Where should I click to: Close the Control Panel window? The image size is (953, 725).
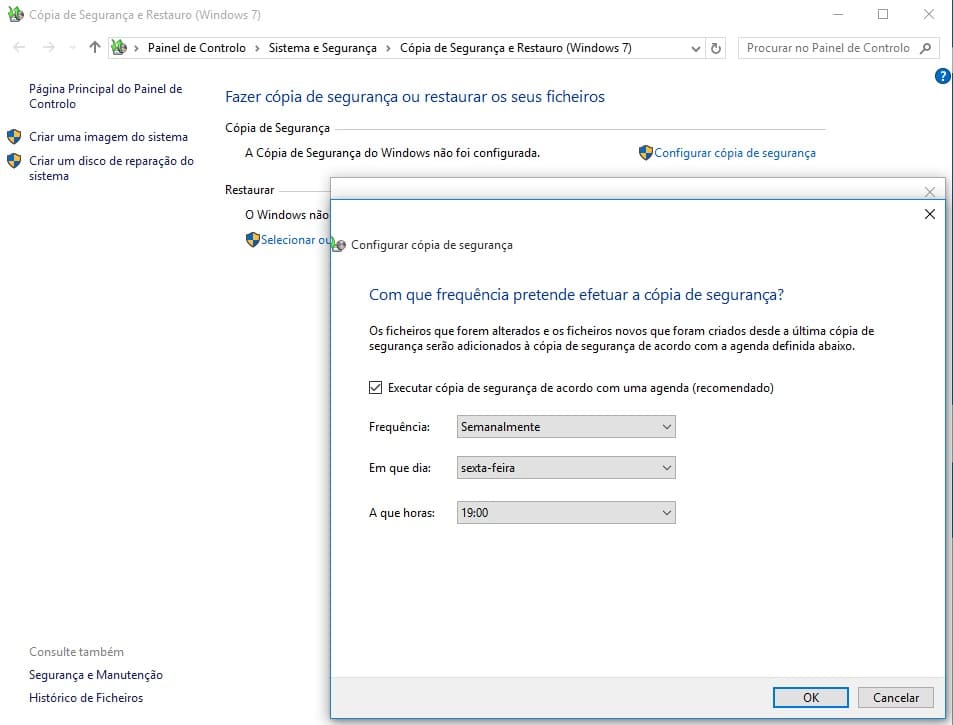coord(929,14)
